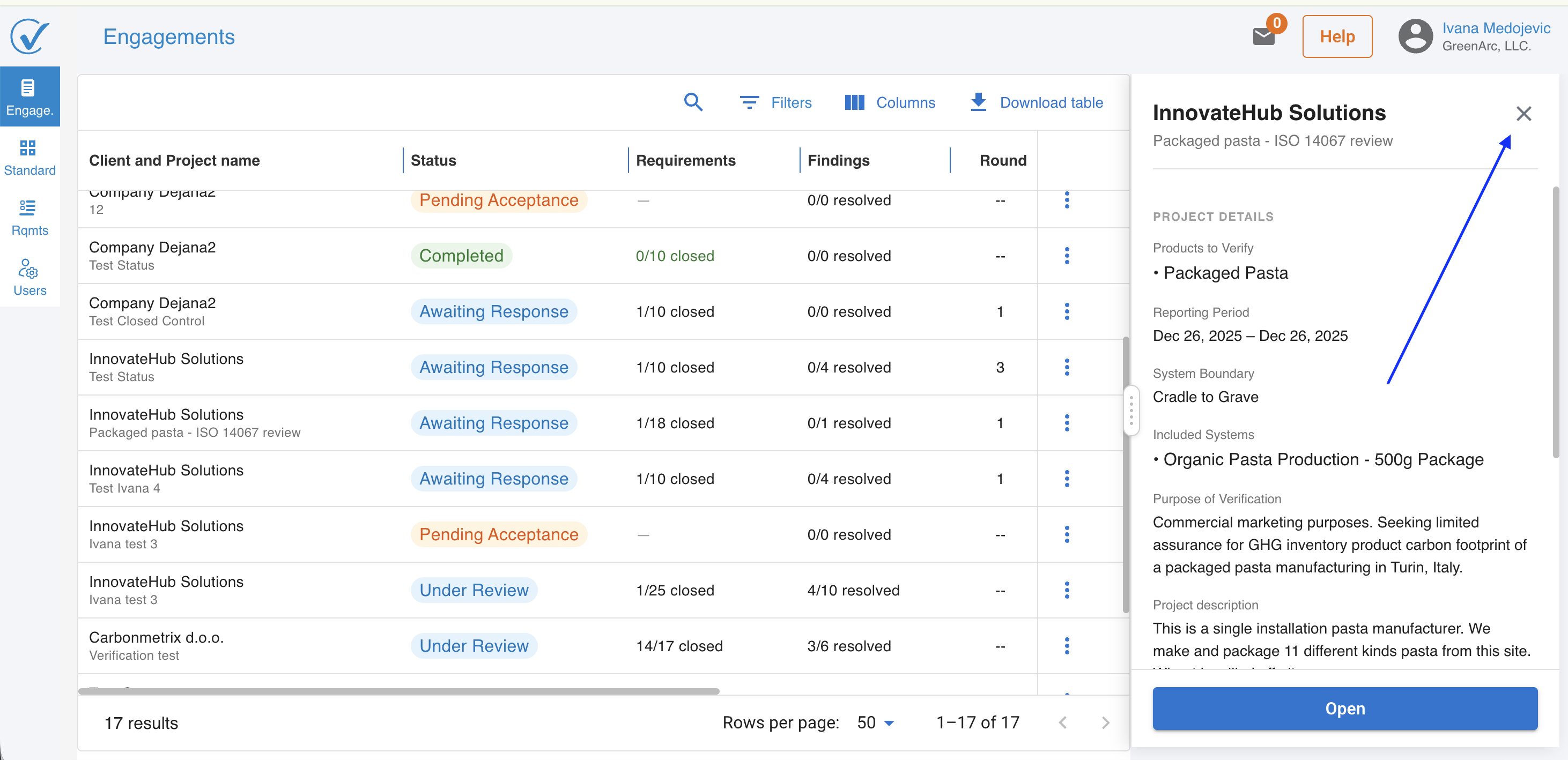Open the three-dot menu for Test Closed Control row
Screen dimensions: 1568x760
[1067, 311]
